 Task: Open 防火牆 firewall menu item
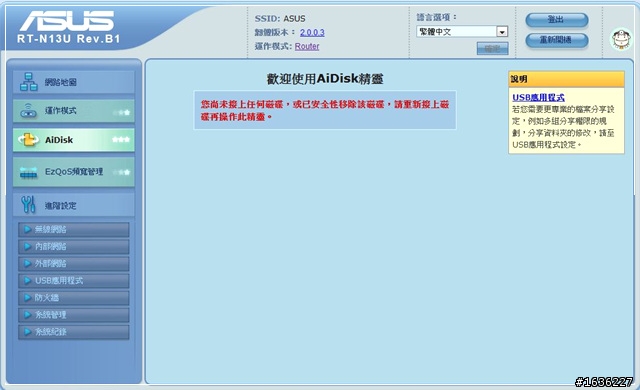click(74, 298)
